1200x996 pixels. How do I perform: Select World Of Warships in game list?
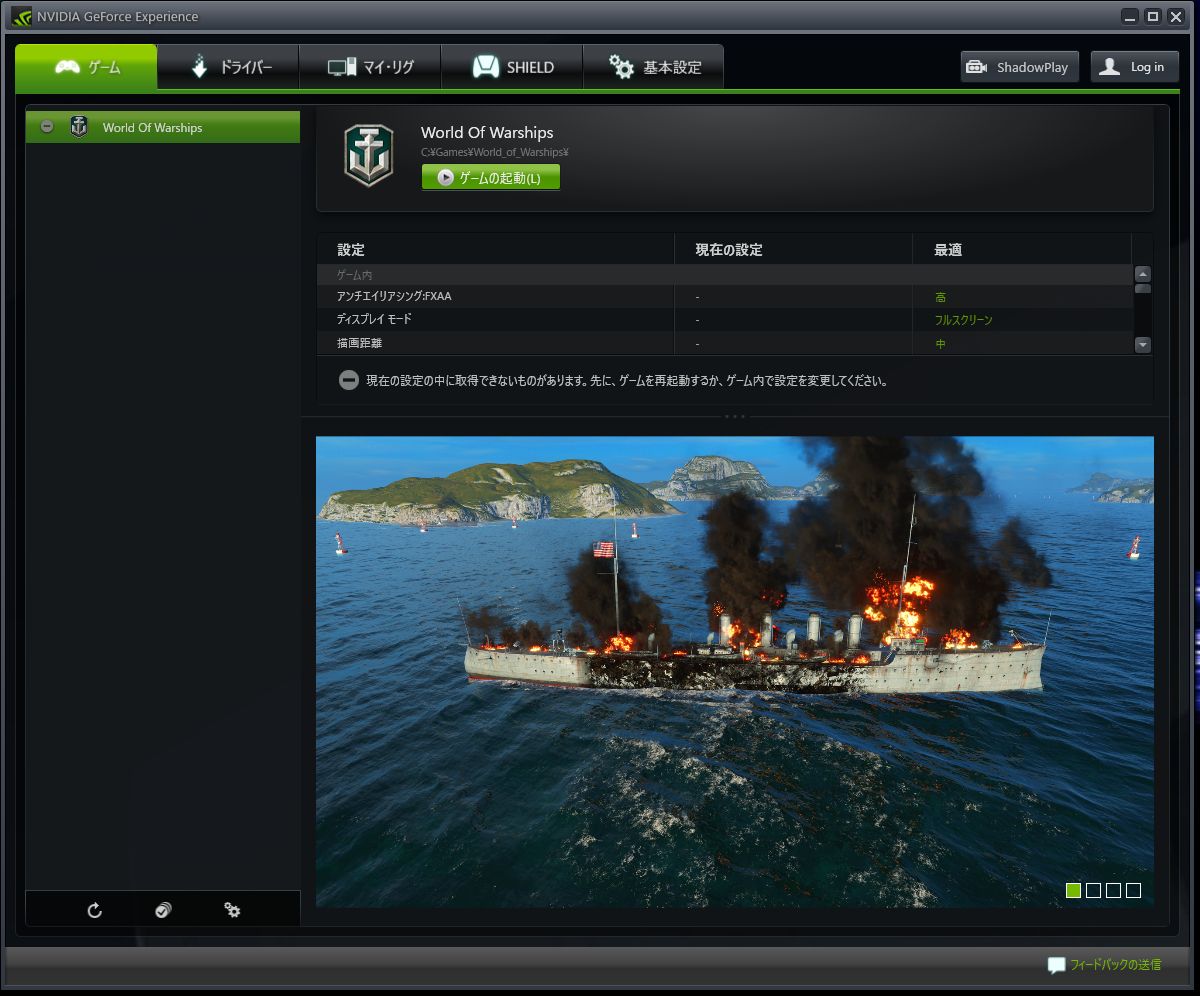[163, 127]
